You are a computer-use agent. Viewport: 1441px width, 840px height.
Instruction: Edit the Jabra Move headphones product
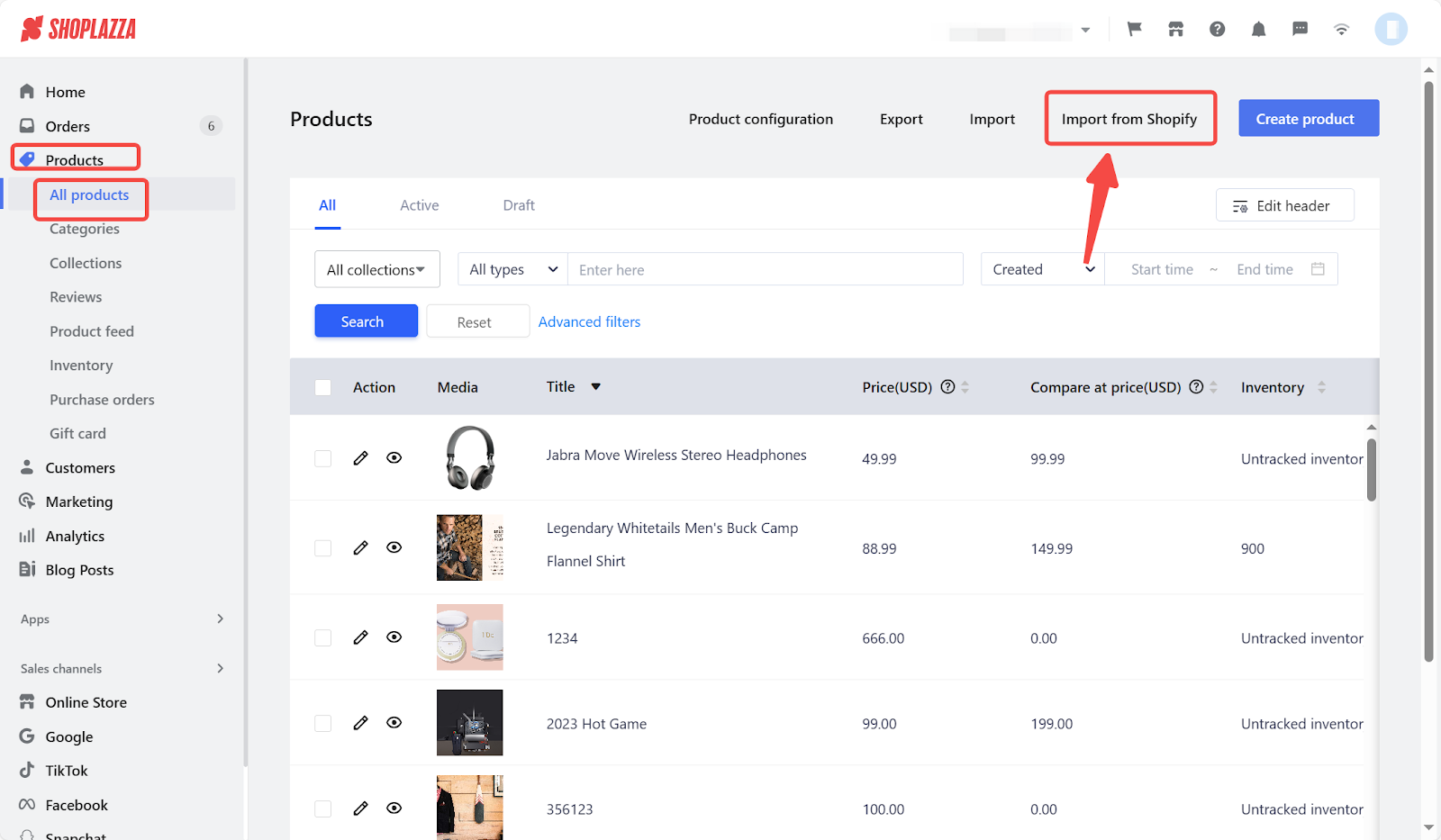pyautogui.click(x=361, y=457)
